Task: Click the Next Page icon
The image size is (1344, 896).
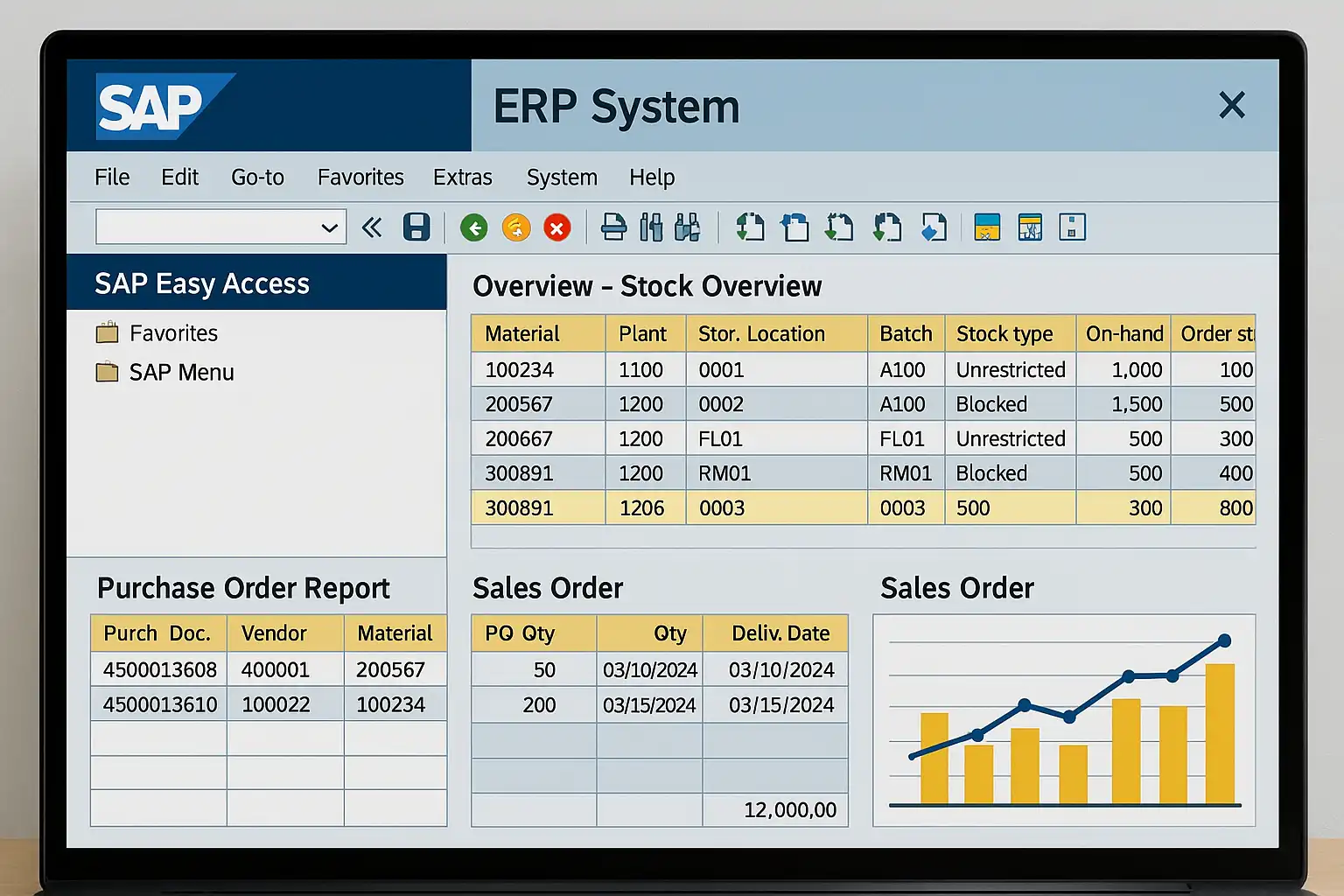Action: click(839, 227)
